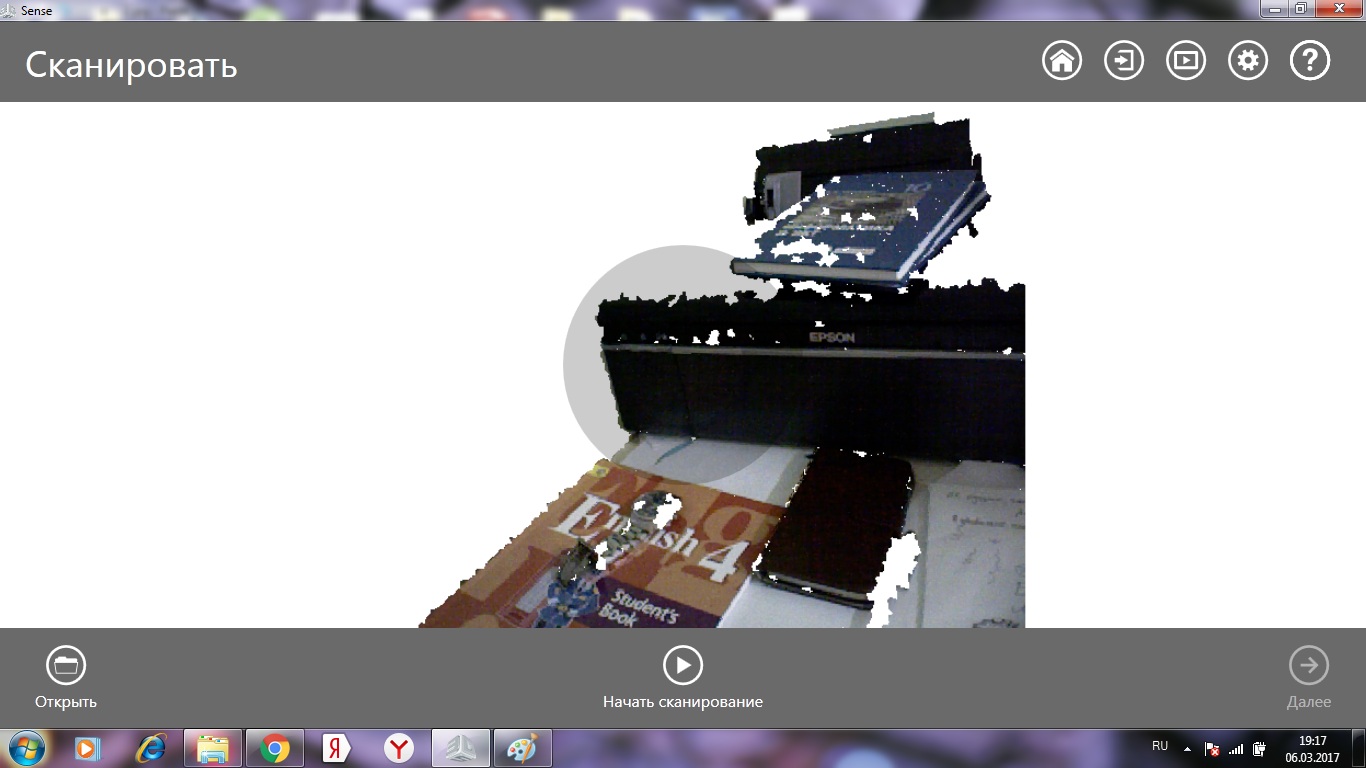Click the RU language indicator
Viewport: 1366px width, 768px height.
[x=1160, y=746]
